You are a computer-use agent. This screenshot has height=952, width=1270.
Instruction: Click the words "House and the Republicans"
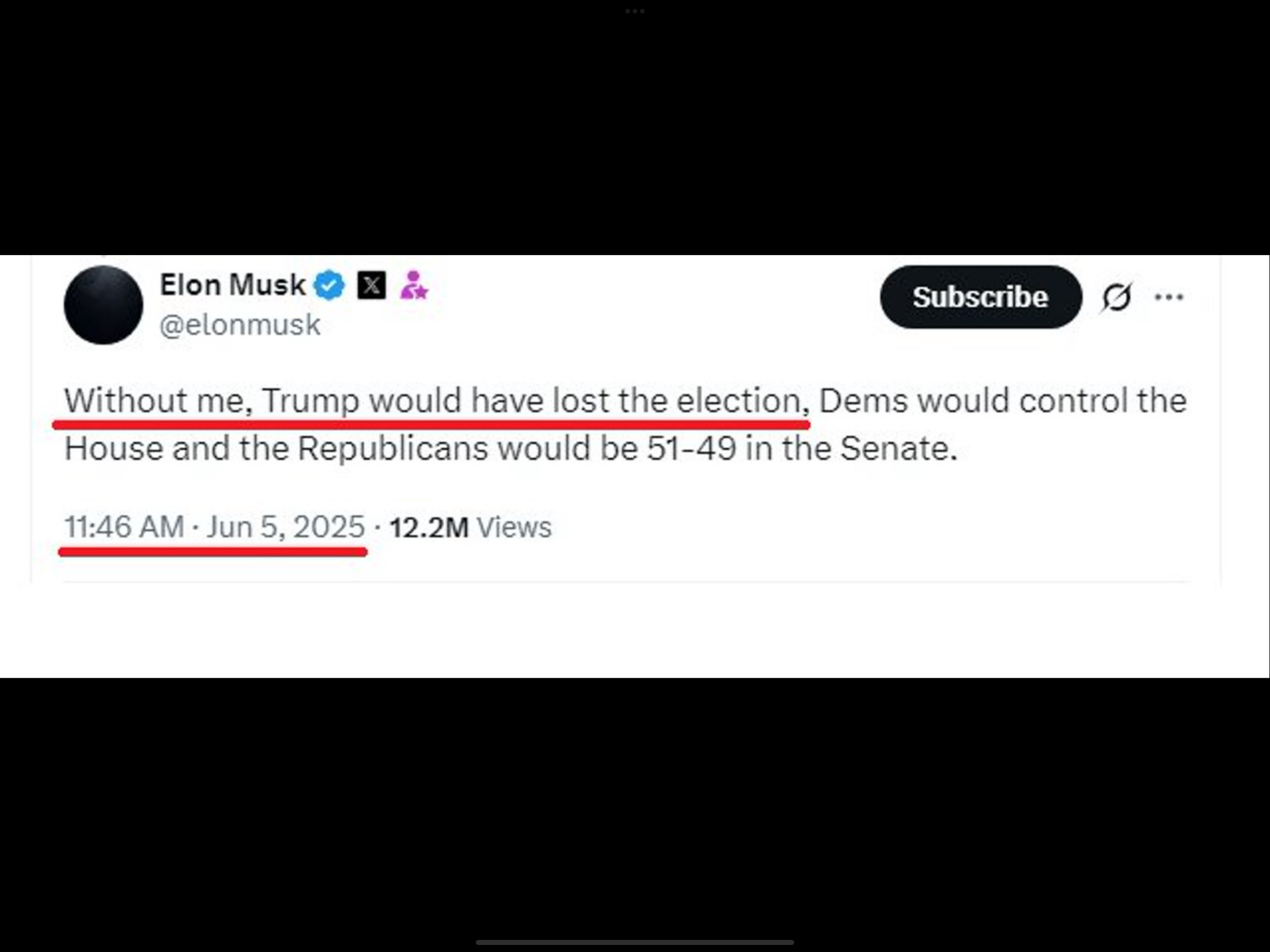[276, 448]
